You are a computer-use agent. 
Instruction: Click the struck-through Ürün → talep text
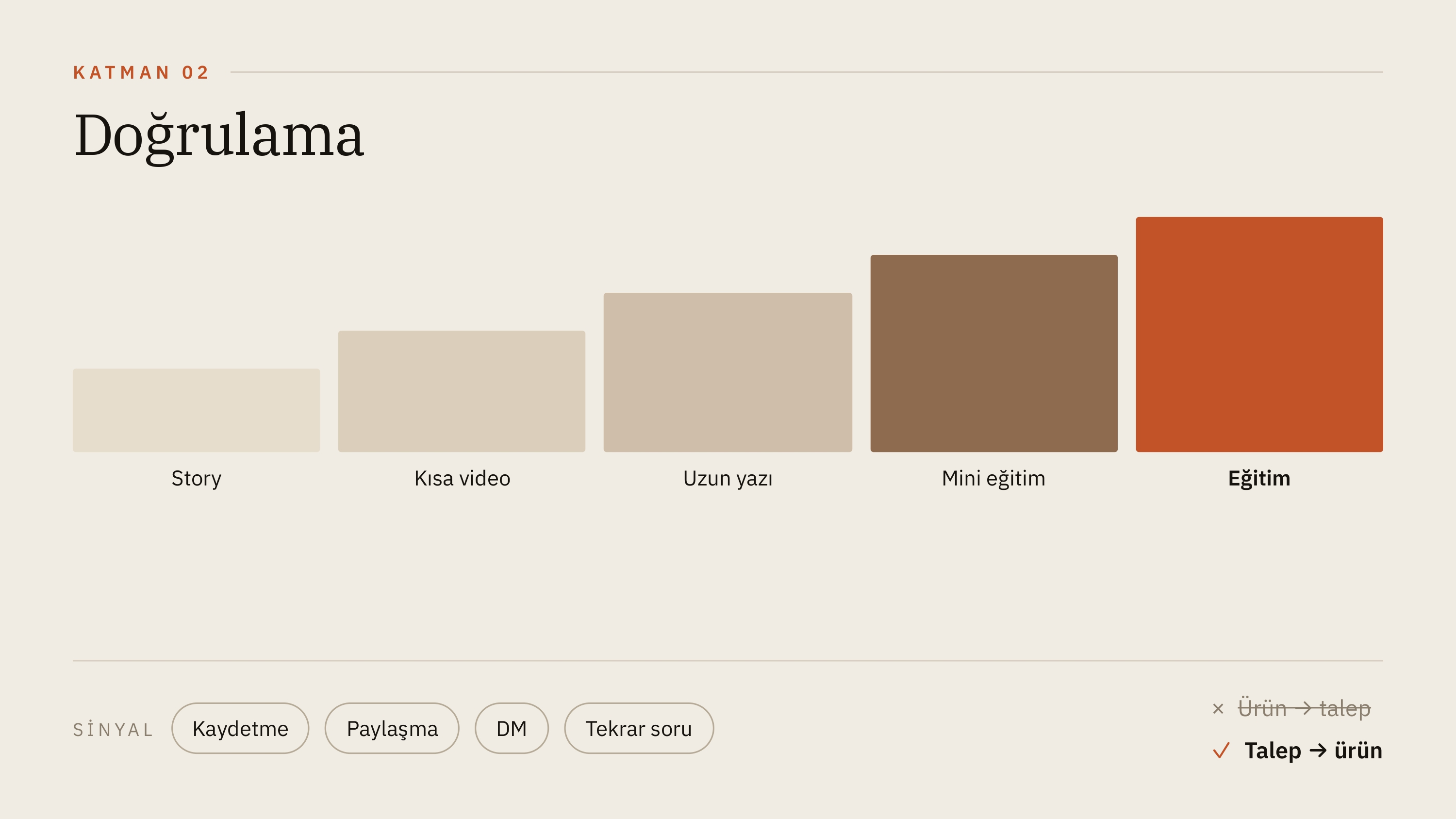(1305, 708)
